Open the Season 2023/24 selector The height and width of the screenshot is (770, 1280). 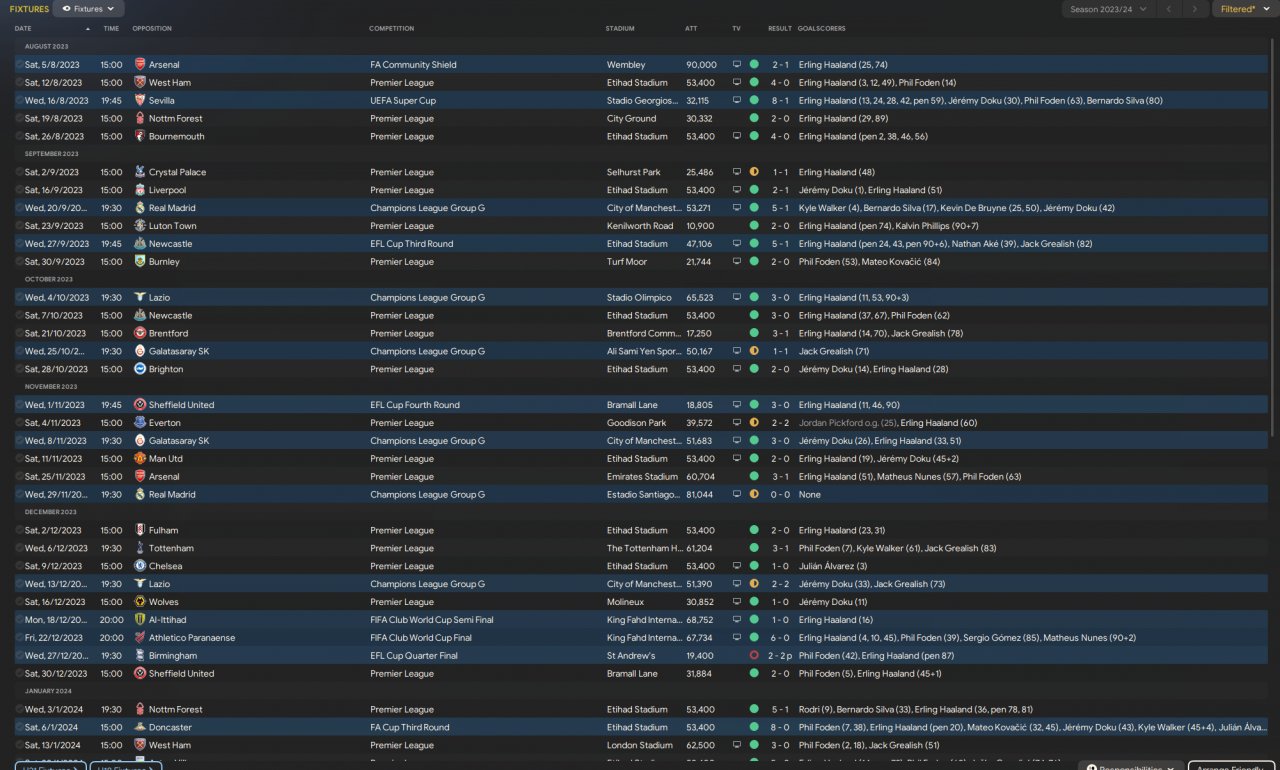click(x=1108, y=9)
